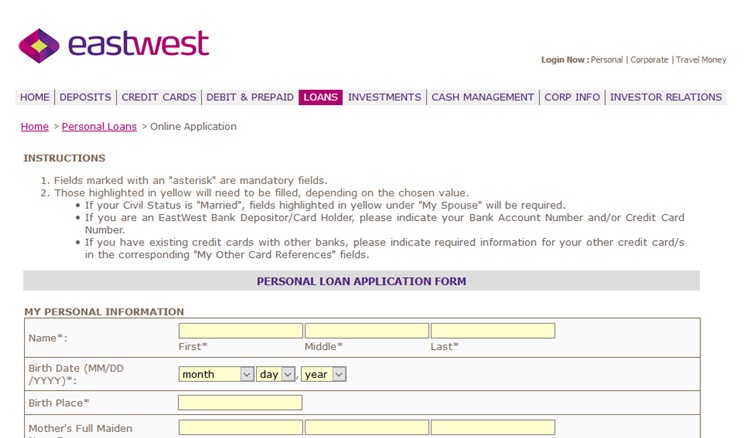Screen dimensions: 750x438
Task: Open the CORP INFO menu
Action: point(572,98)
